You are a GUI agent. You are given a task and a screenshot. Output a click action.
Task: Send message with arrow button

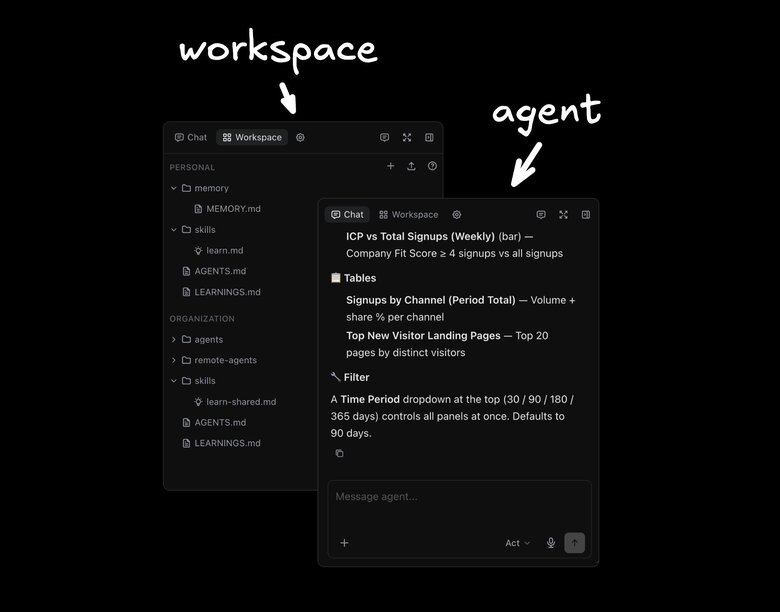575,543
